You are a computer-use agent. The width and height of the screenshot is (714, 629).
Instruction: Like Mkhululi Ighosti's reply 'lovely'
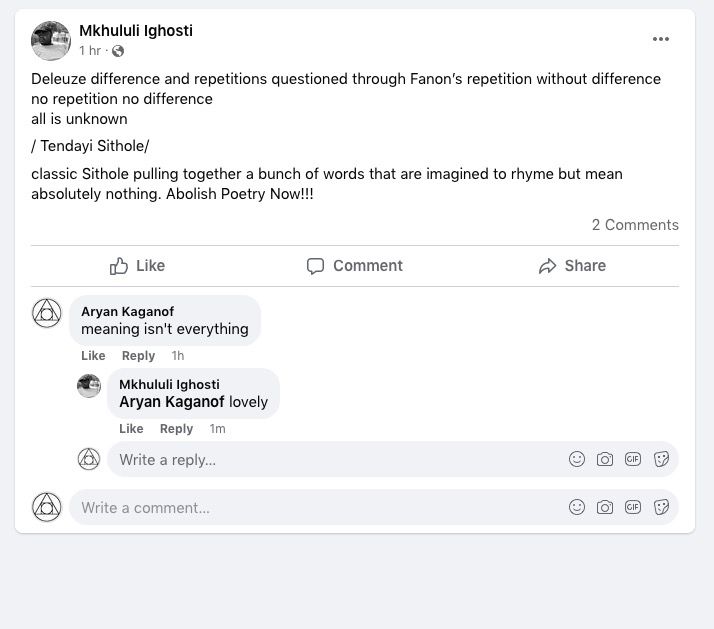131,429
